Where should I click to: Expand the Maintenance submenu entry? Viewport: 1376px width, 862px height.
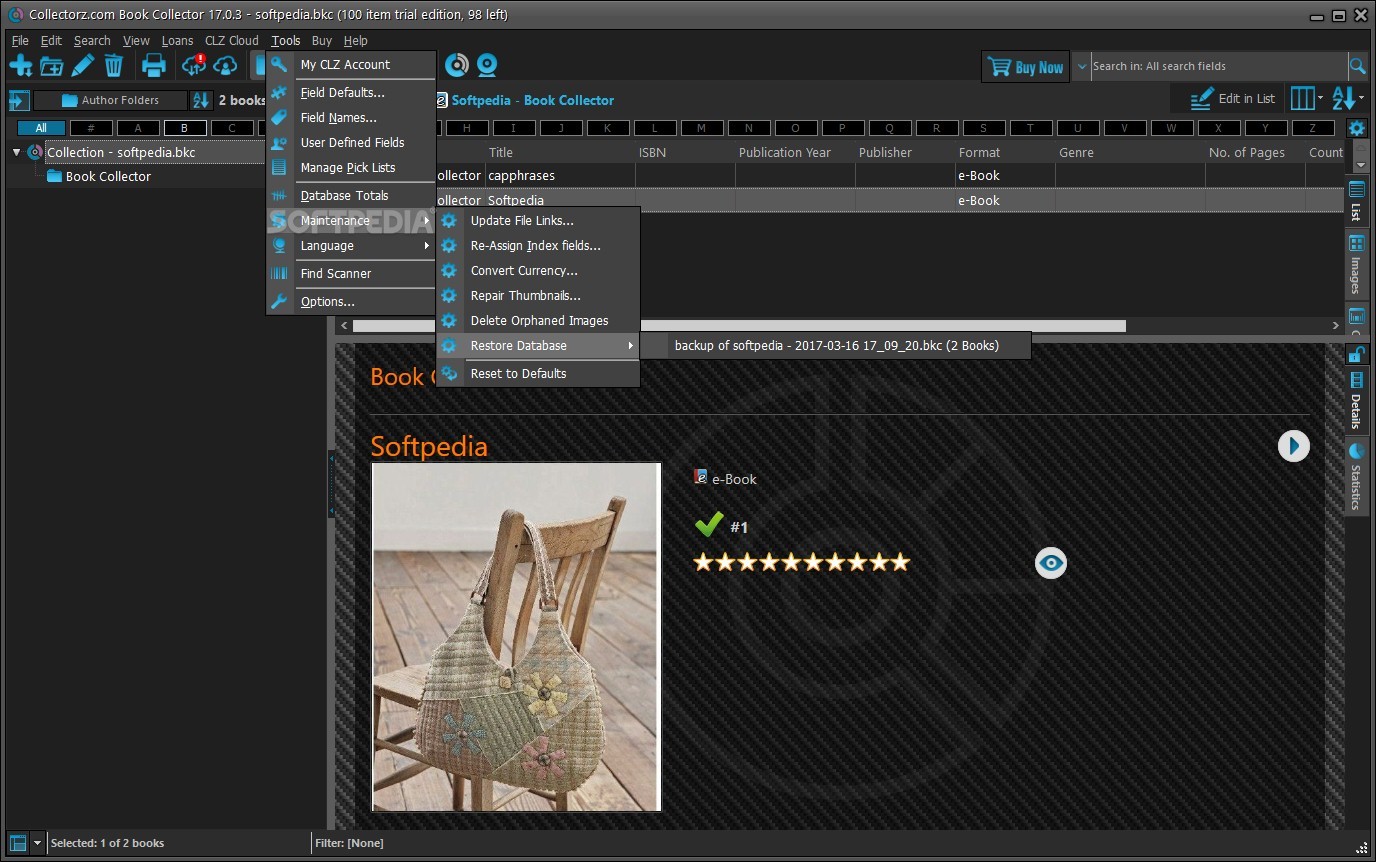352,221
